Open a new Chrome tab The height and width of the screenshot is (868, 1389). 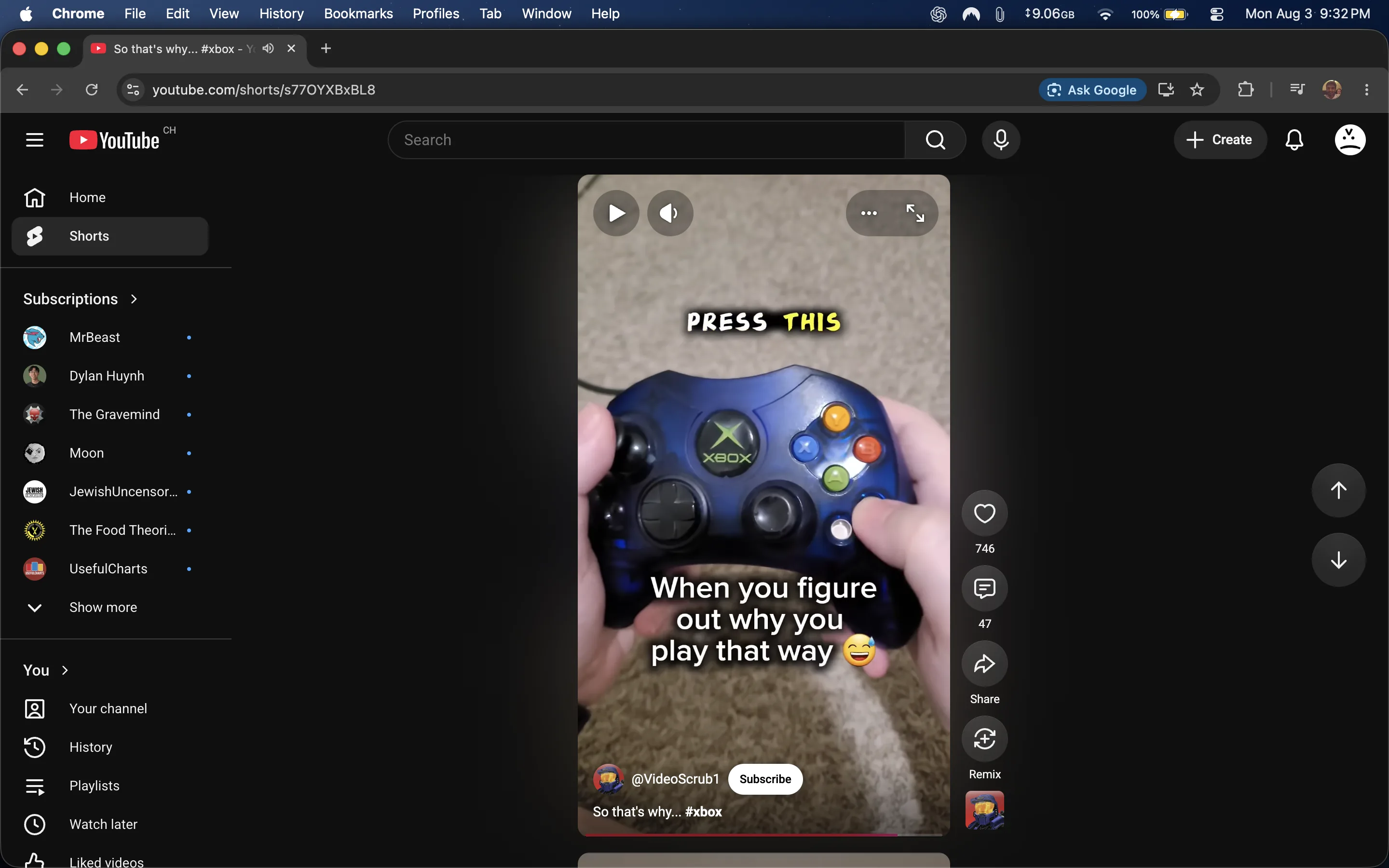click(x=326, y=49)
